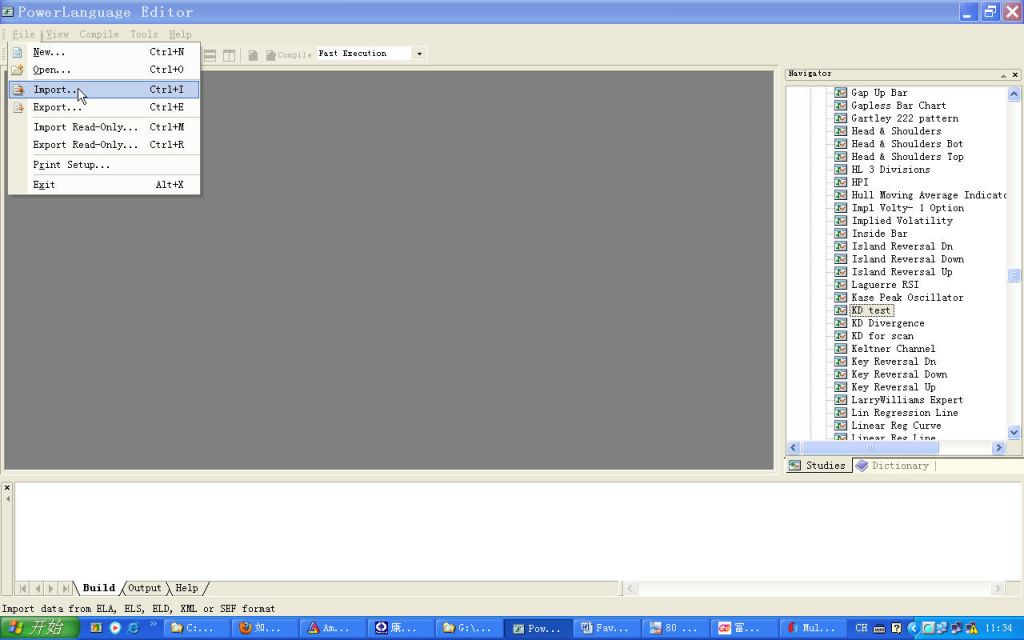Click the Linear Reg Curve study icon
The image size is (1024, 640).
point(840,425)
